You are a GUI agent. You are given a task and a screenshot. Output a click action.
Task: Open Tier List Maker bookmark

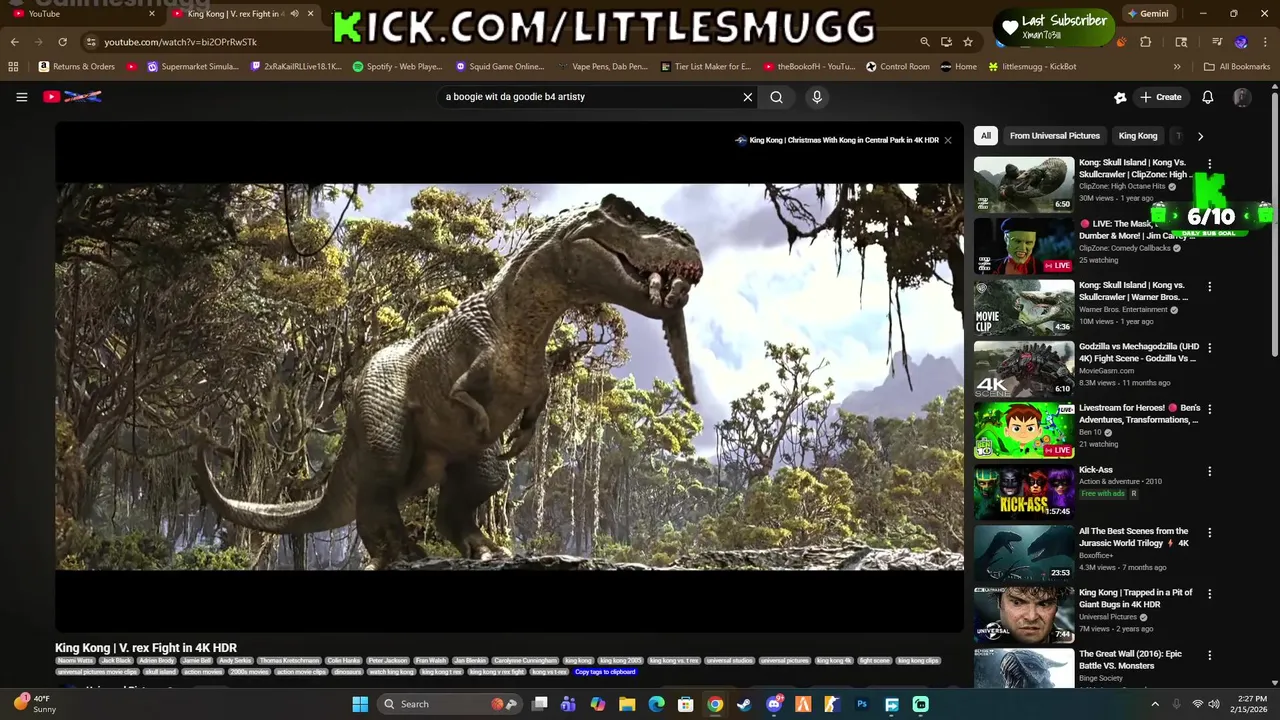pyautogui.click(x=706, y=67)
